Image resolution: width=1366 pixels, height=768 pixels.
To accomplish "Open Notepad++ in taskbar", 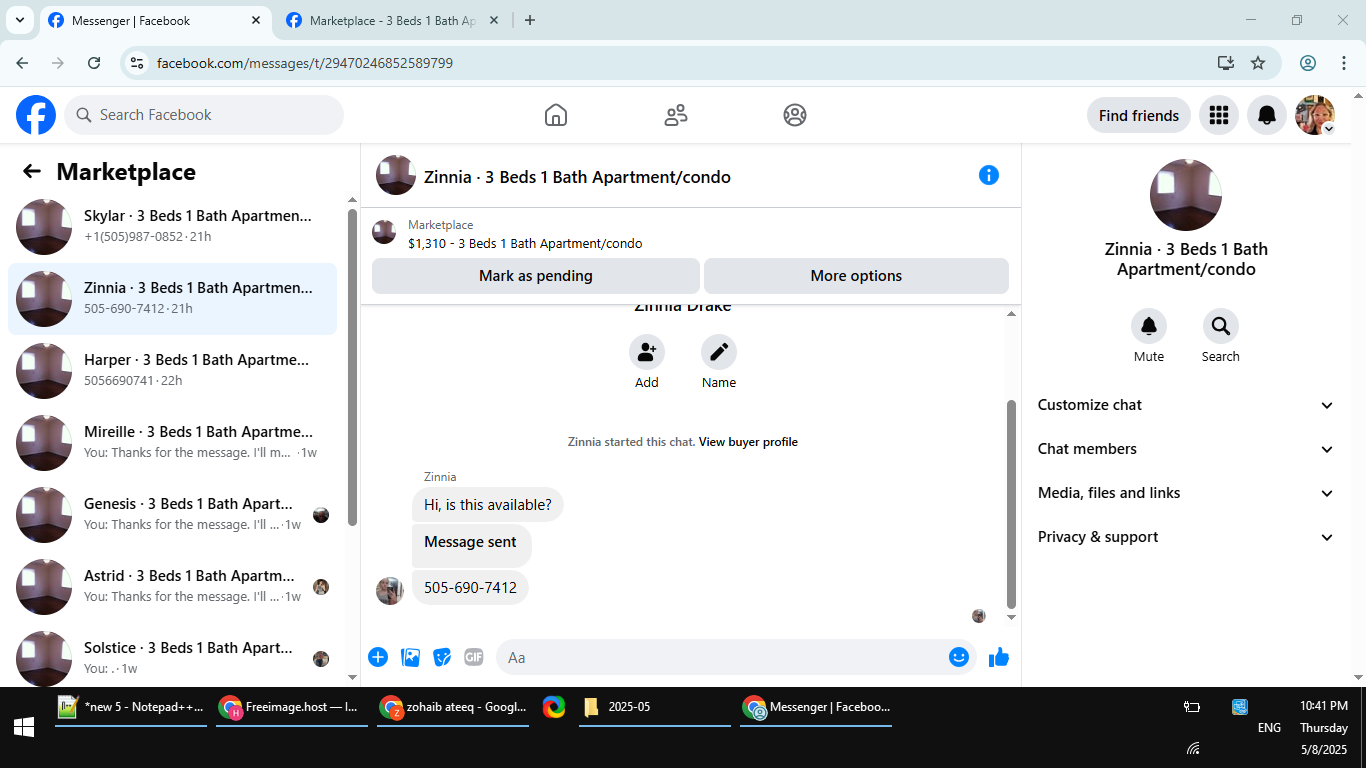I will 131,707.
